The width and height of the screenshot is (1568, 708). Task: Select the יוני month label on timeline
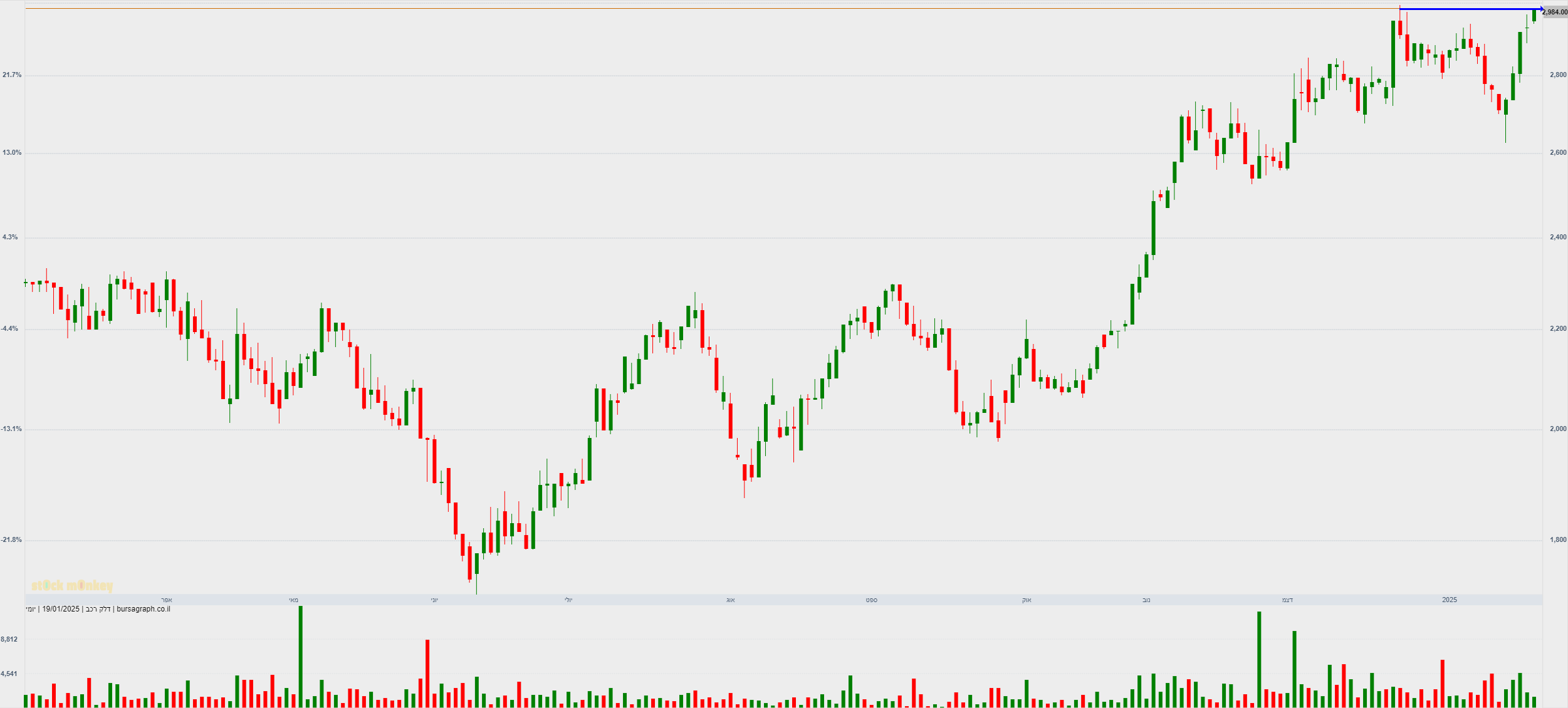[x=434, y=600]
